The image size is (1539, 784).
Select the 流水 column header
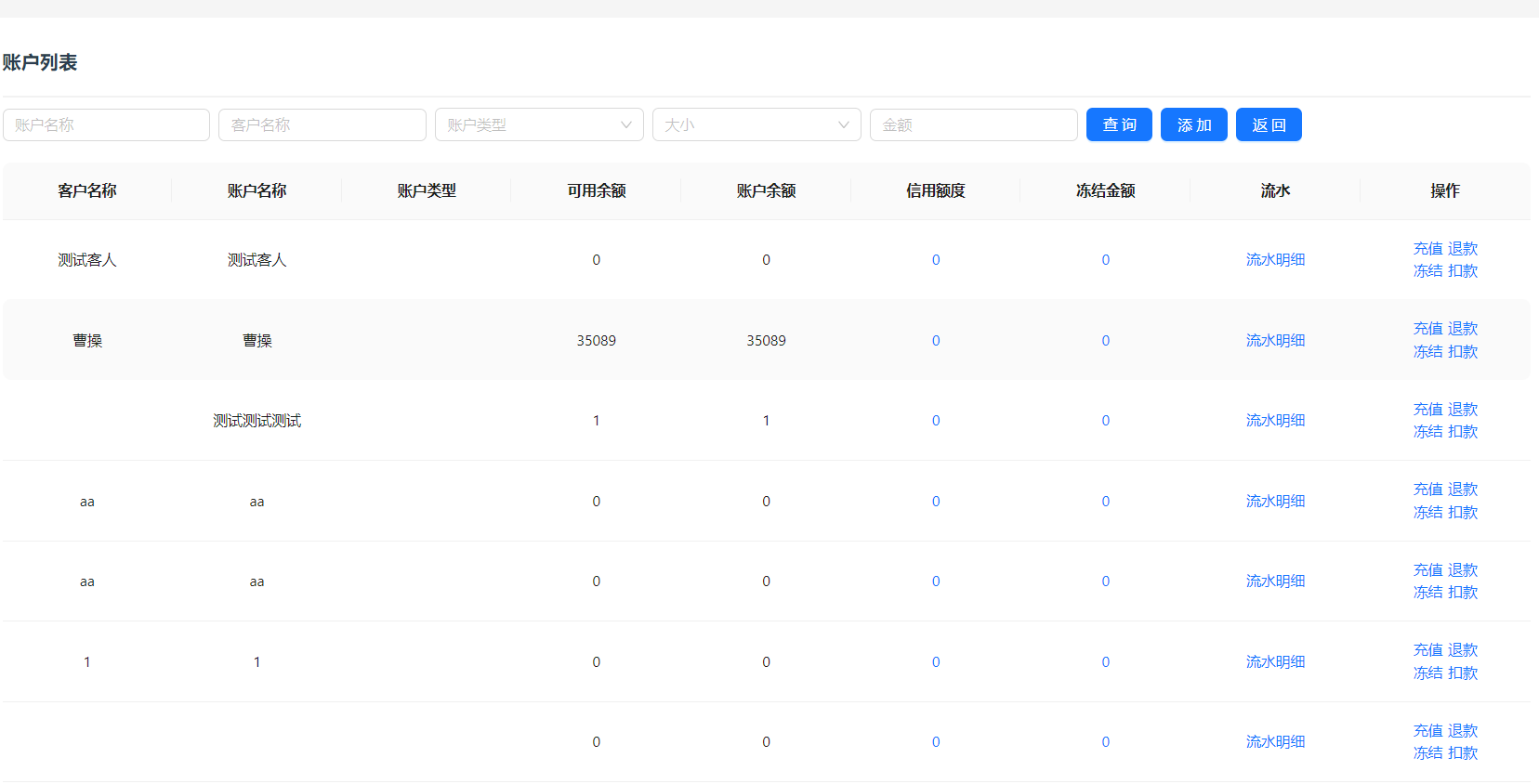1275,190
